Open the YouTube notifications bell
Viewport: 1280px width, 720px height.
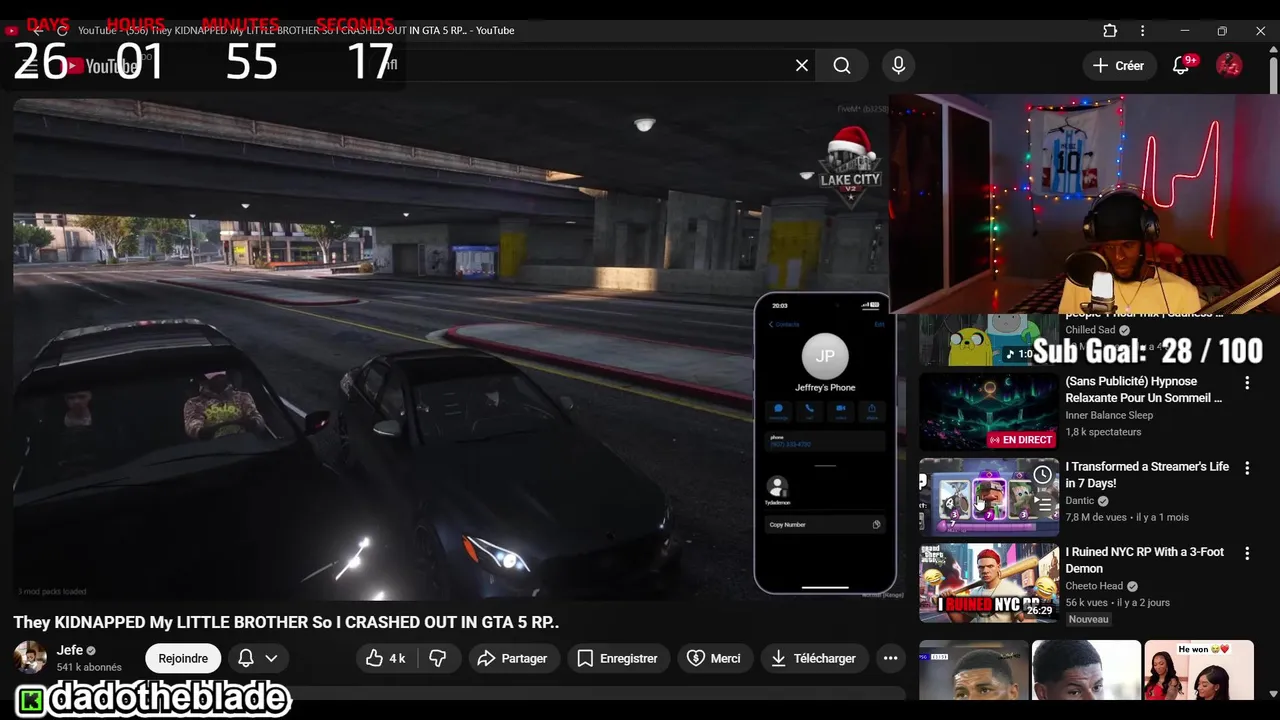coord(1181,65)
